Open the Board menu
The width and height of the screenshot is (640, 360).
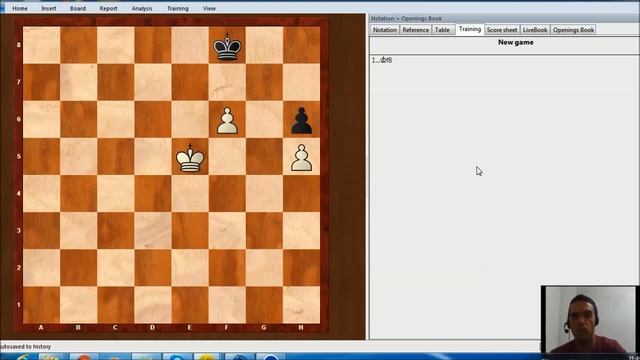[78, 8]
